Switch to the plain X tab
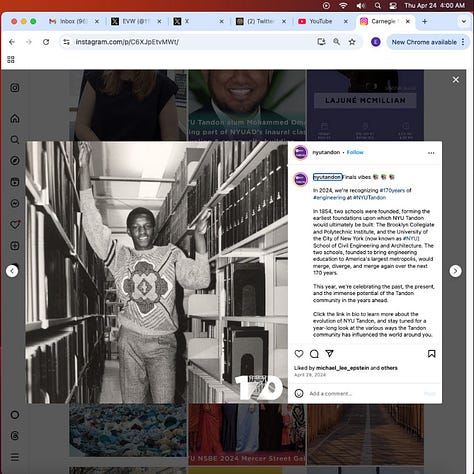 (x=197, y=21)
